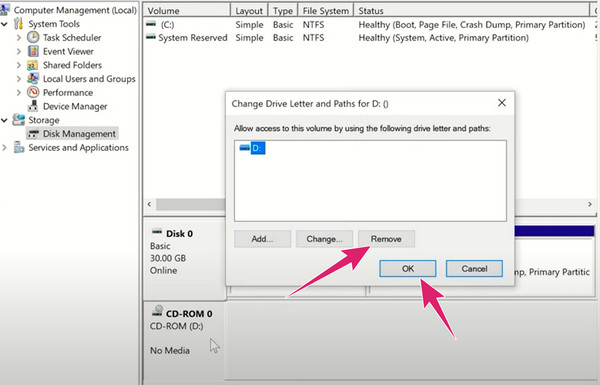The height and width of the screenshot is (385, 600).
Task: Click the Local Users and Groups icon
Action: 33,78
